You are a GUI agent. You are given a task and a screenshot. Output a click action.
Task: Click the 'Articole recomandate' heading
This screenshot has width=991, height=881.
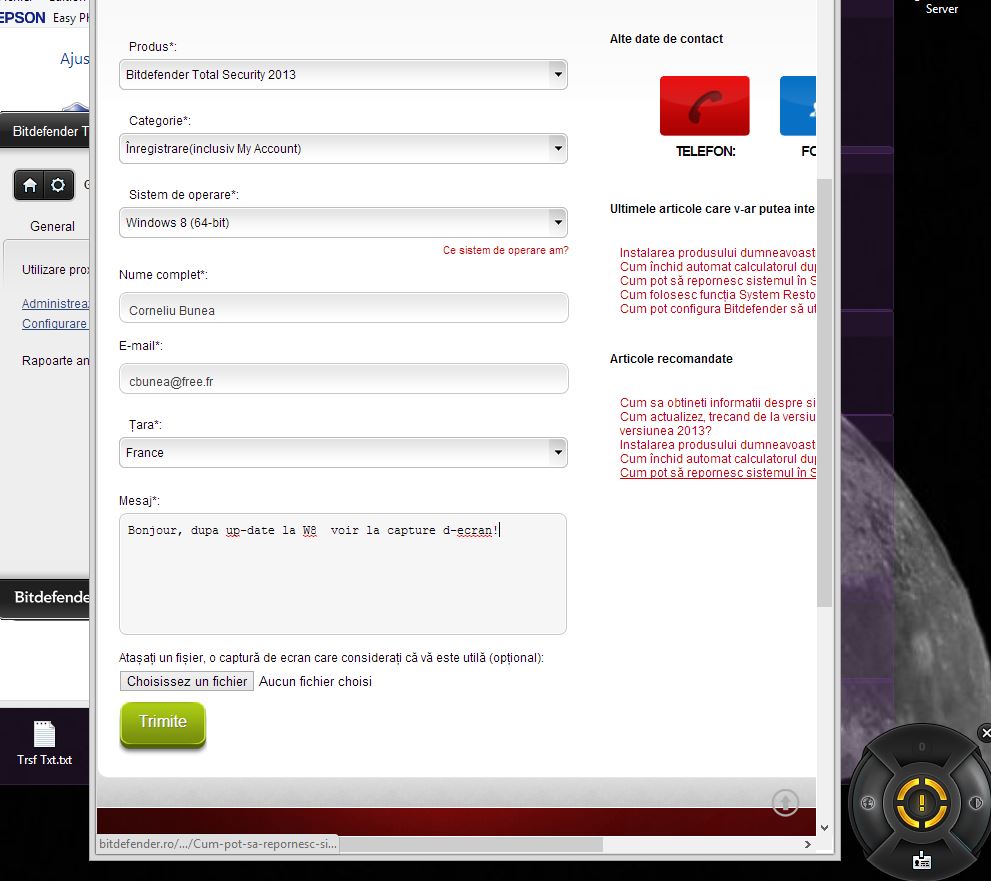click(671, 359)
